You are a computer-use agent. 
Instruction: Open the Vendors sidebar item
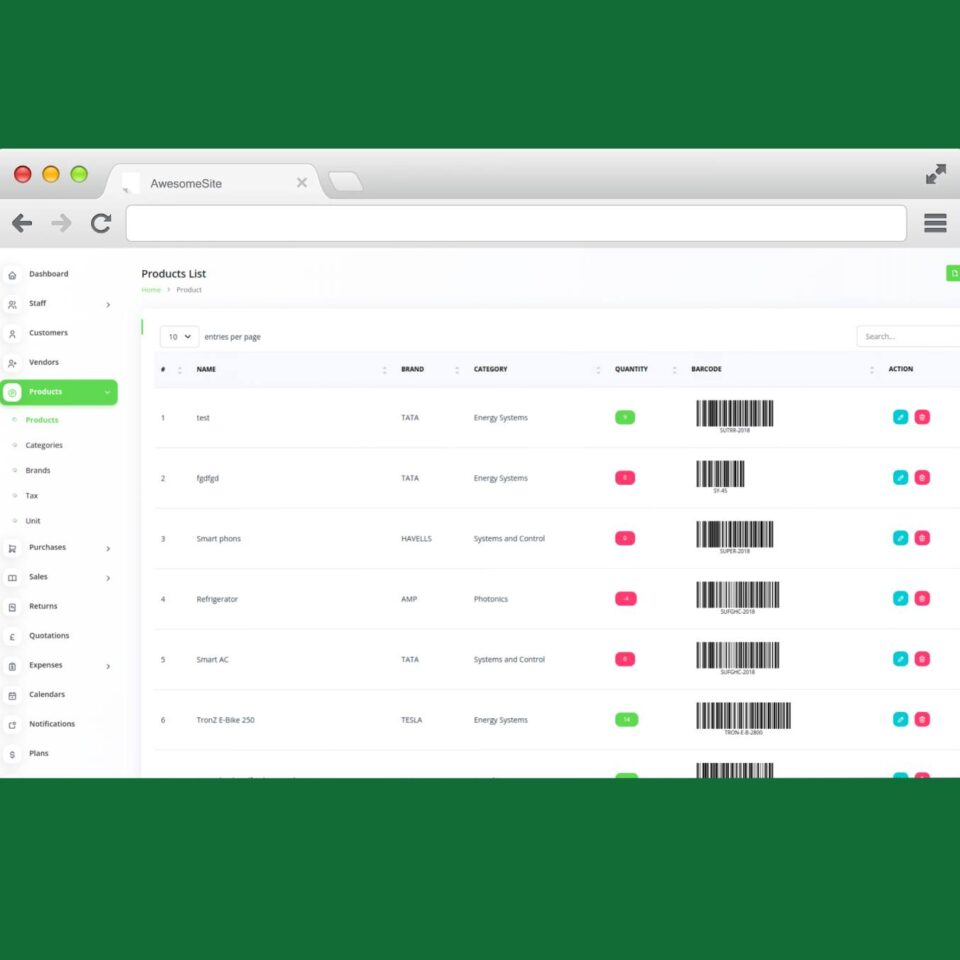click(x=44, y=362)
